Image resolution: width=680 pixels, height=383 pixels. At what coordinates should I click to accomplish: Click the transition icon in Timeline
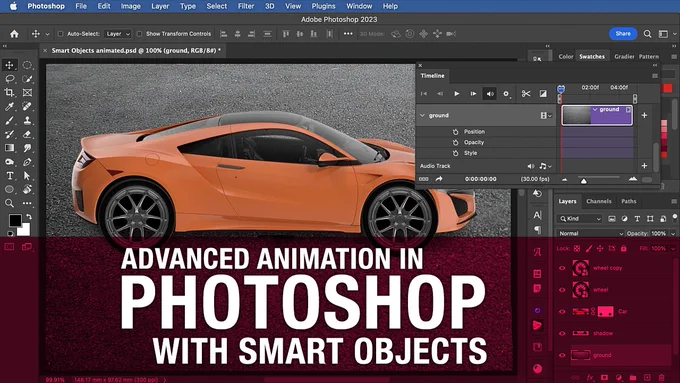click(x=543, y=94)
